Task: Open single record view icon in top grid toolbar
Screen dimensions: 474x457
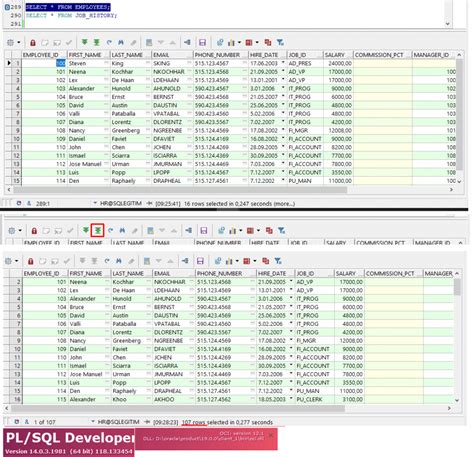Action: (x=149, y=42)
